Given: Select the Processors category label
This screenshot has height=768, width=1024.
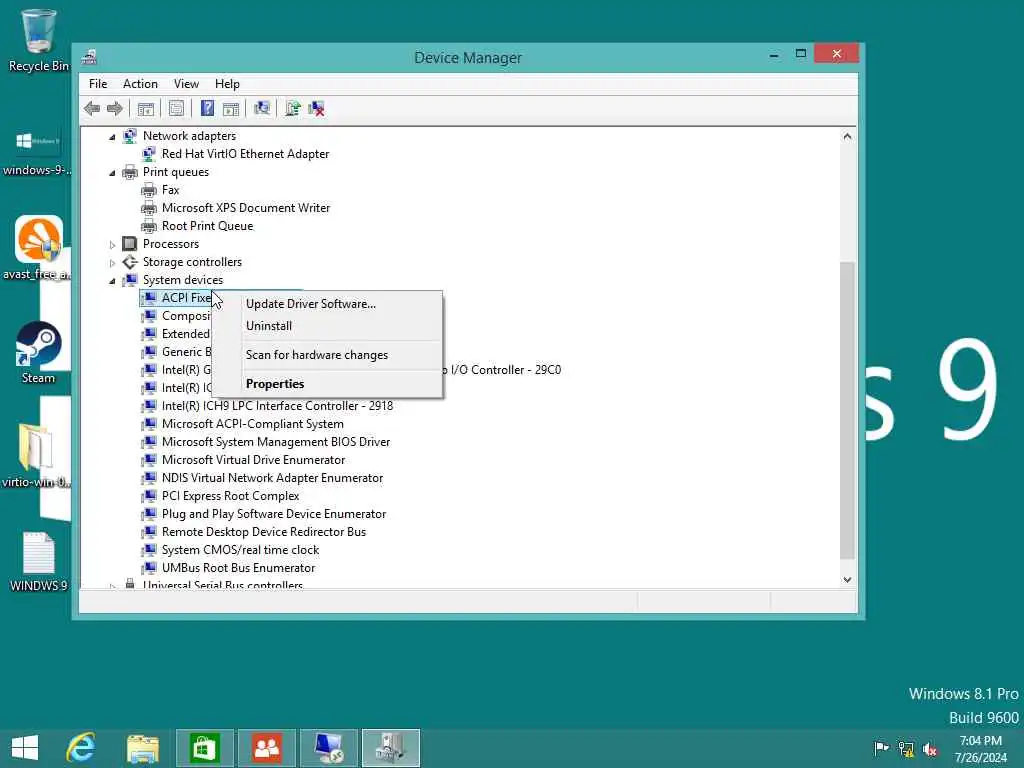Looking at the screenshot, I should click(170, 244).
